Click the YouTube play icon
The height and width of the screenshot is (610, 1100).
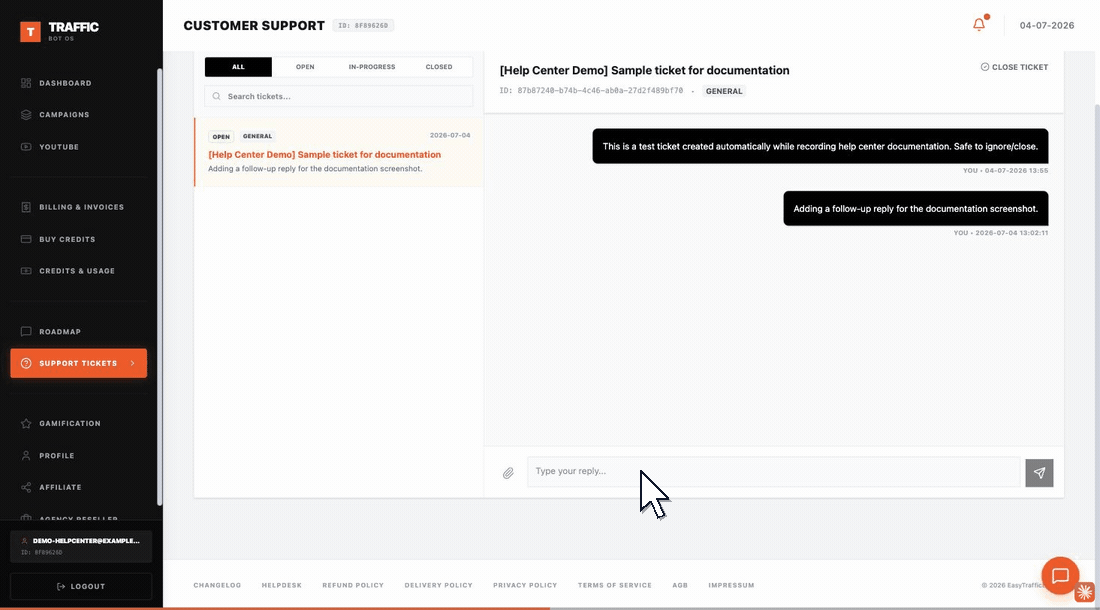[26, 147]
